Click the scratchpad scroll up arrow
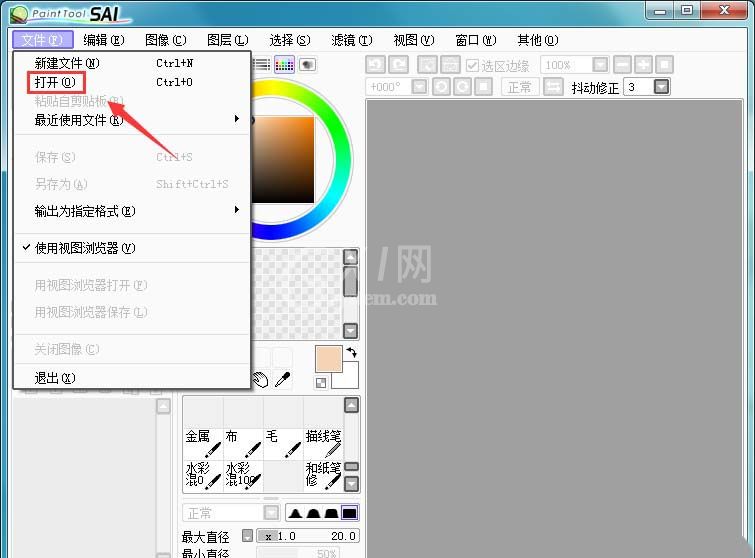The width and height of the screenshot is (755, 558). [351, 257]
